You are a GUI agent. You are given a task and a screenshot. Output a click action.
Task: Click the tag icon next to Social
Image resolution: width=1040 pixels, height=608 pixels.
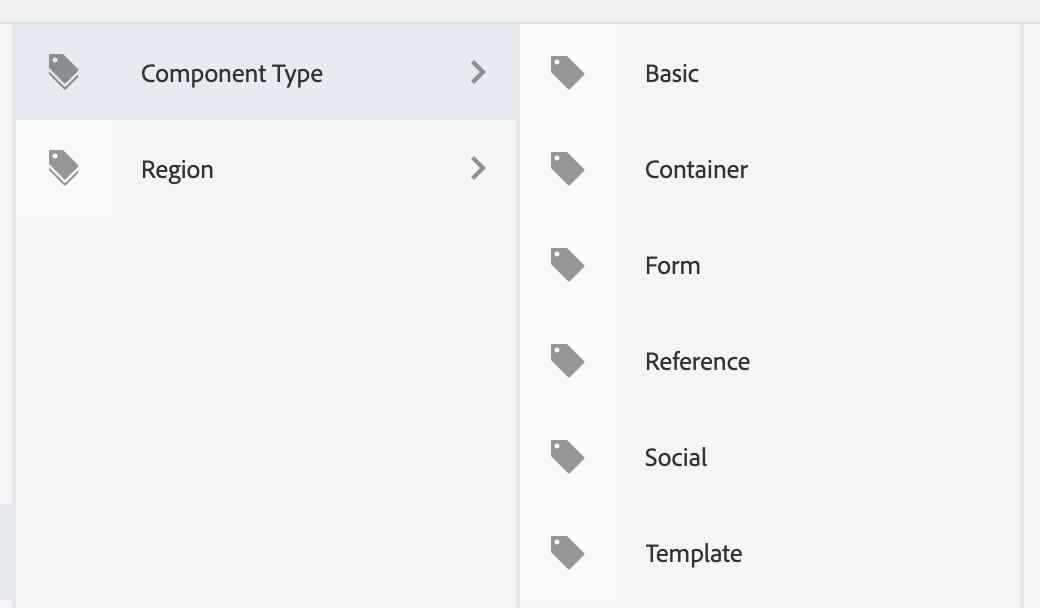pos(567,456)
